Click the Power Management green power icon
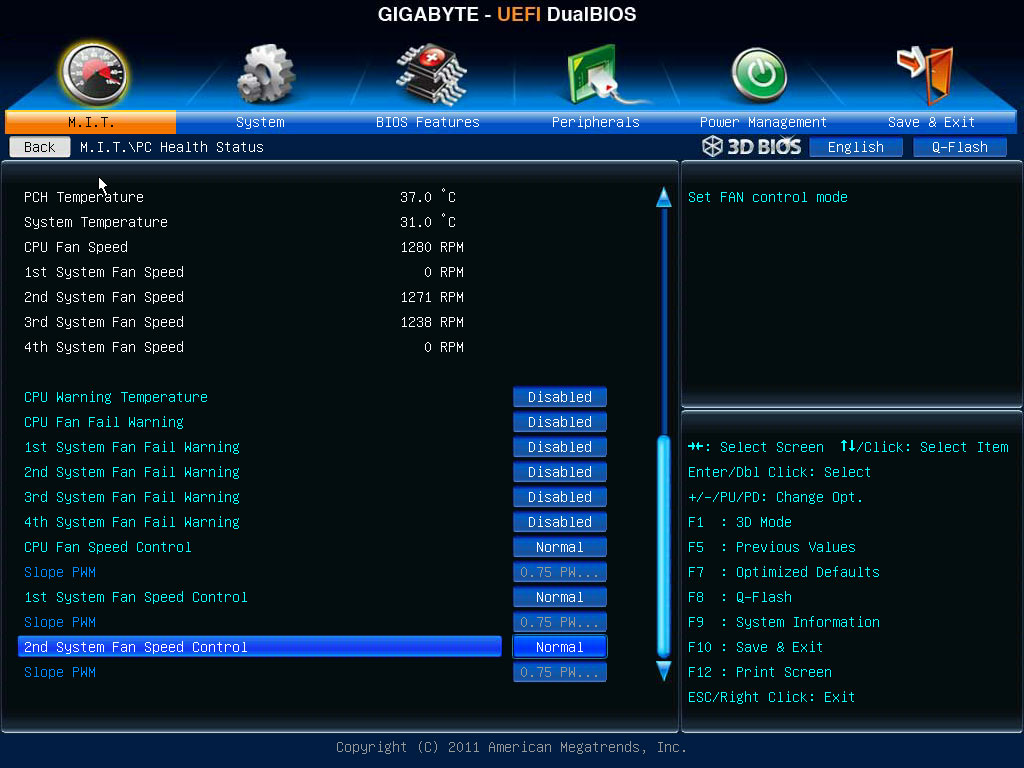Image resolution: width=1024 pixels, height=768 pixels. 759,74
